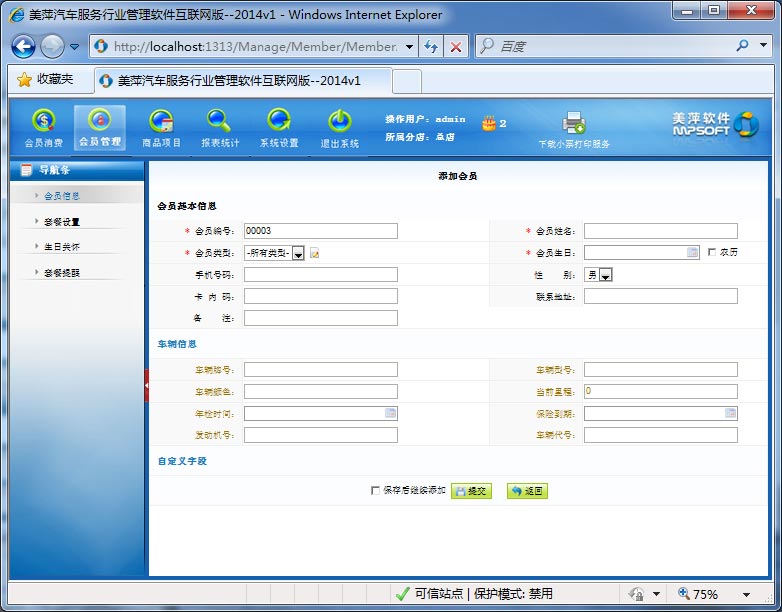
Task: Expand the 会员类型 dropdown list
Action: pyautogui.click(x=298, y=254)
